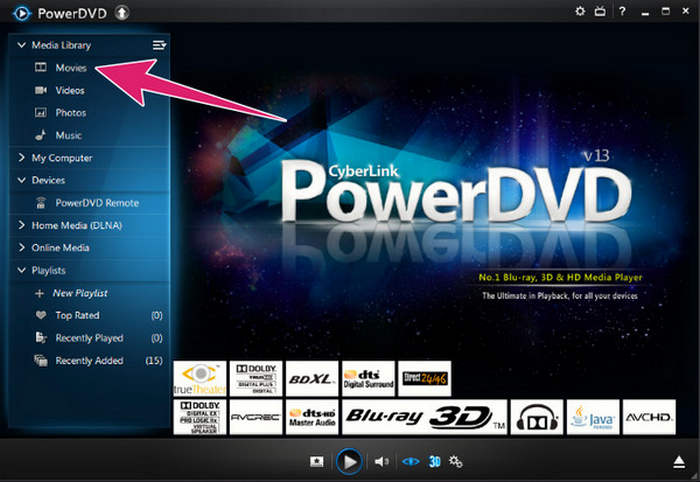Click the snapshot bookmark icon next to play

(317, 461)
